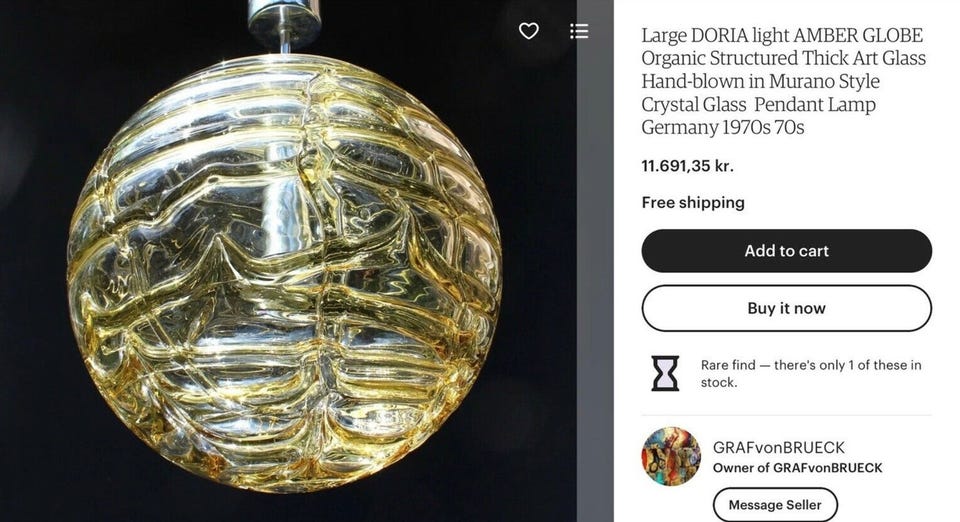This screenshot has width=960, height=522.
Task: Click Germany 1970s 70s in title
Action: pos(722,127)
